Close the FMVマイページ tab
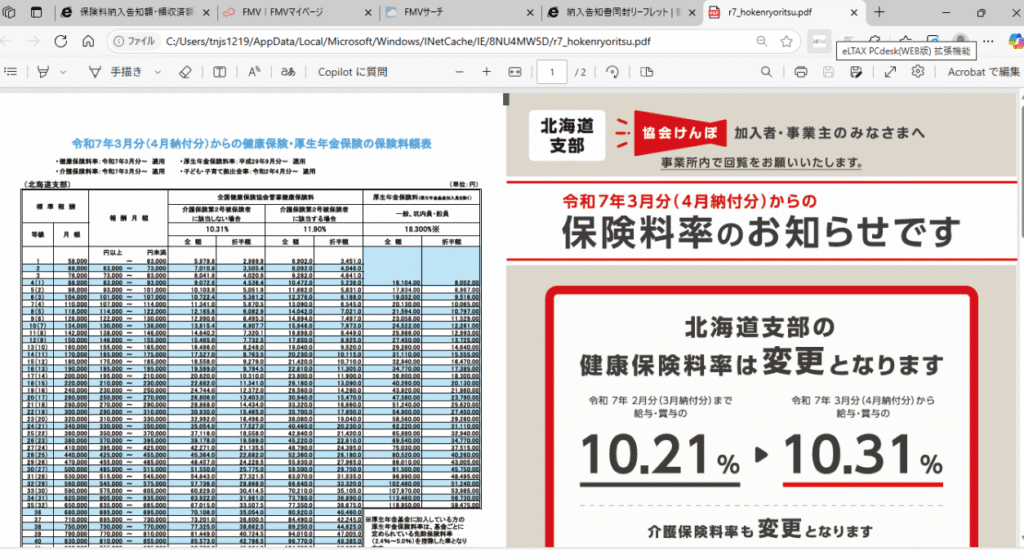This screenshot has width=1024, height=560. coord(368,12)
